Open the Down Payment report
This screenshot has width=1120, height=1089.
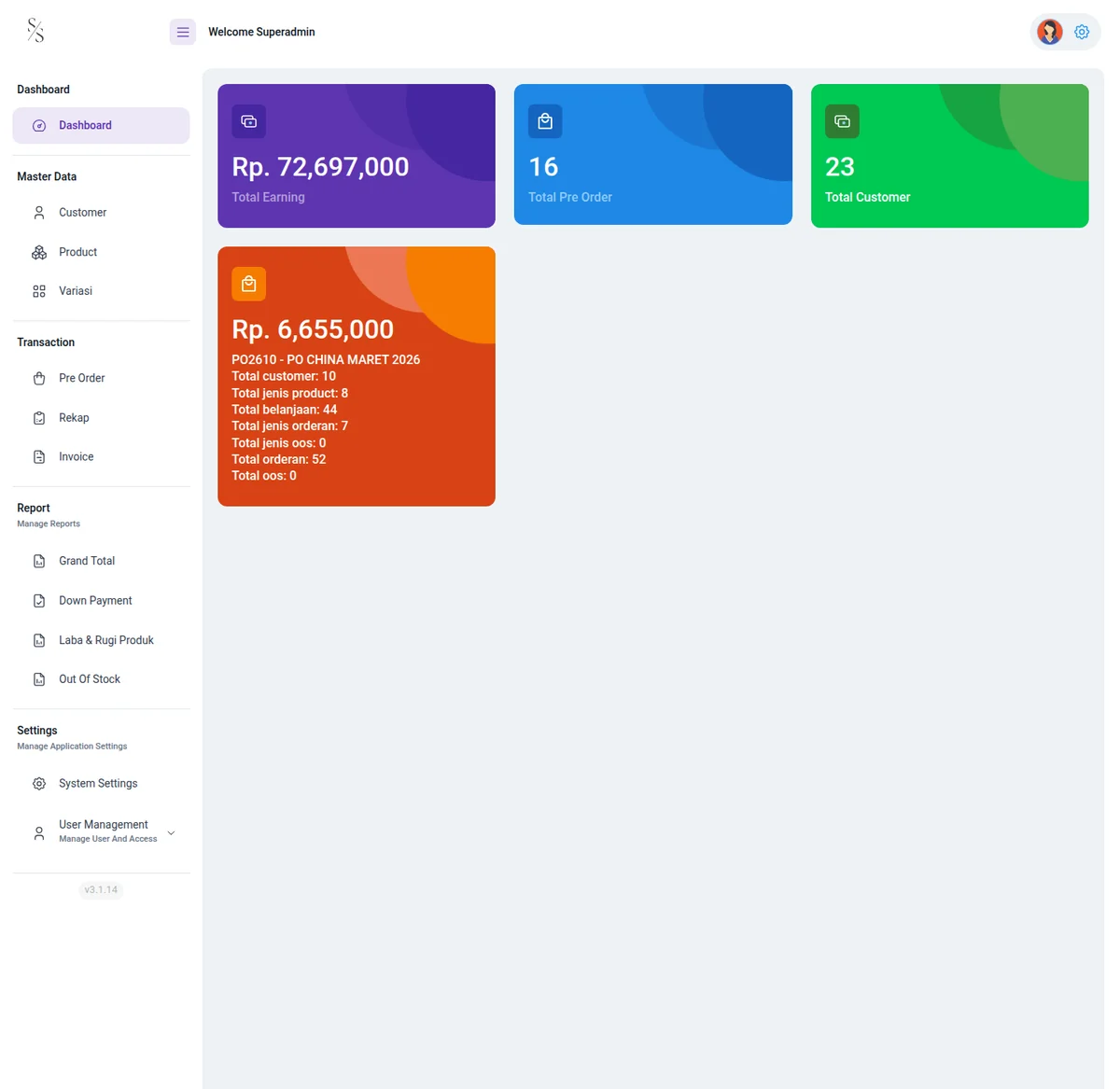pos(101,601)
